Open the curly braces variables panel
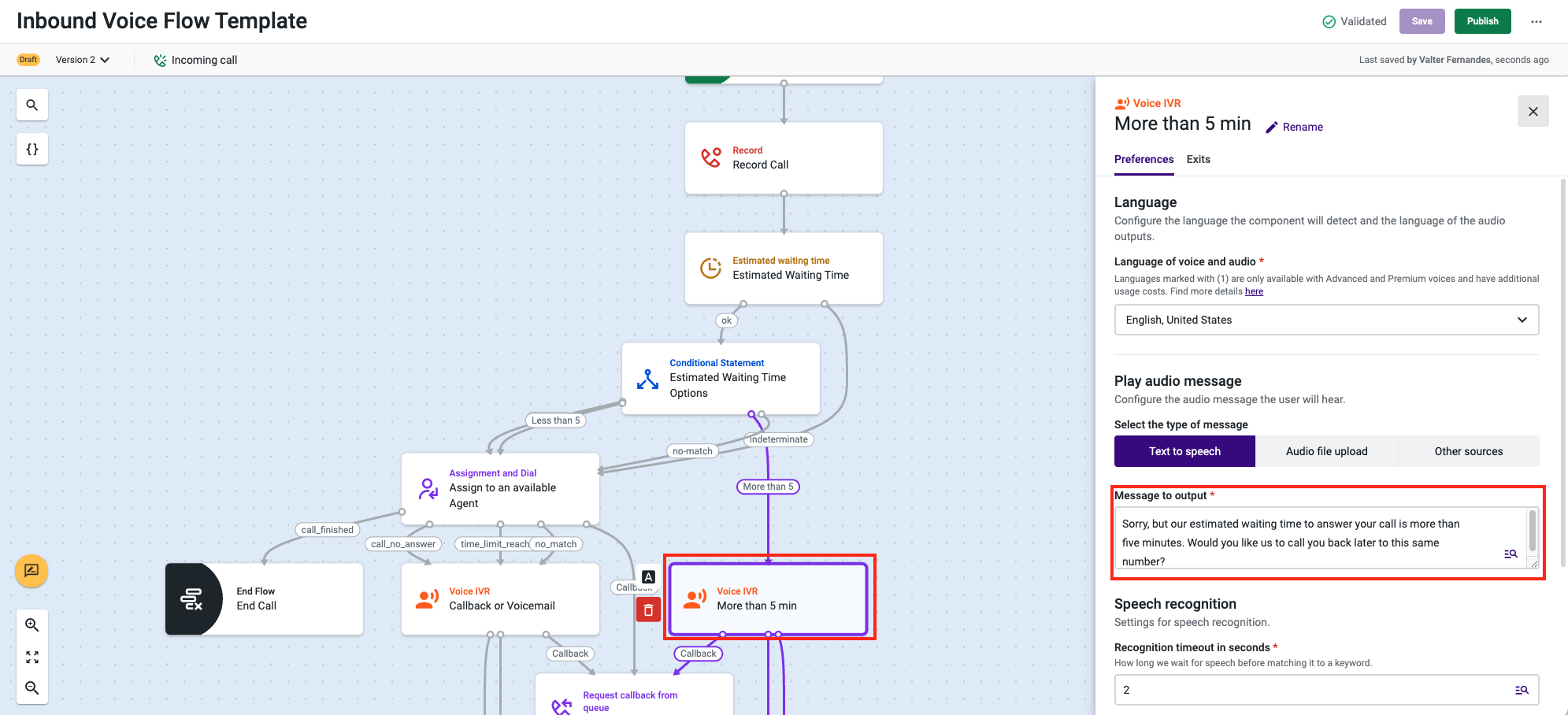The height and width of the screenshot is (715, 1568). 32,149
